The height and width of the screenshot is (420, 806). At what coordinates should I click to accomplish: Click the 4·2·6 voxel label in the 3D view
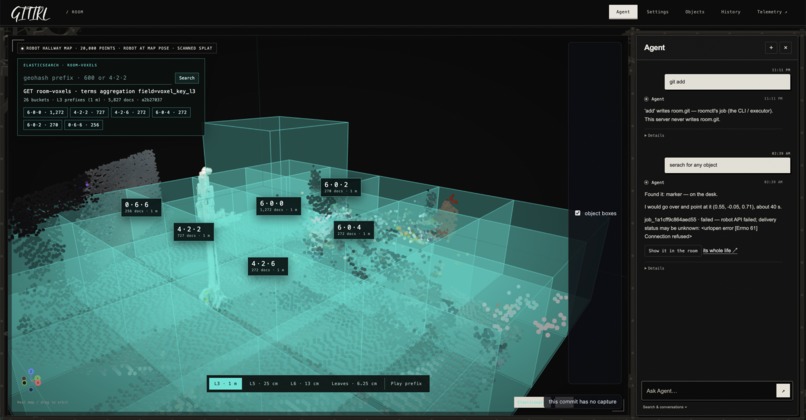coord(268,266)
